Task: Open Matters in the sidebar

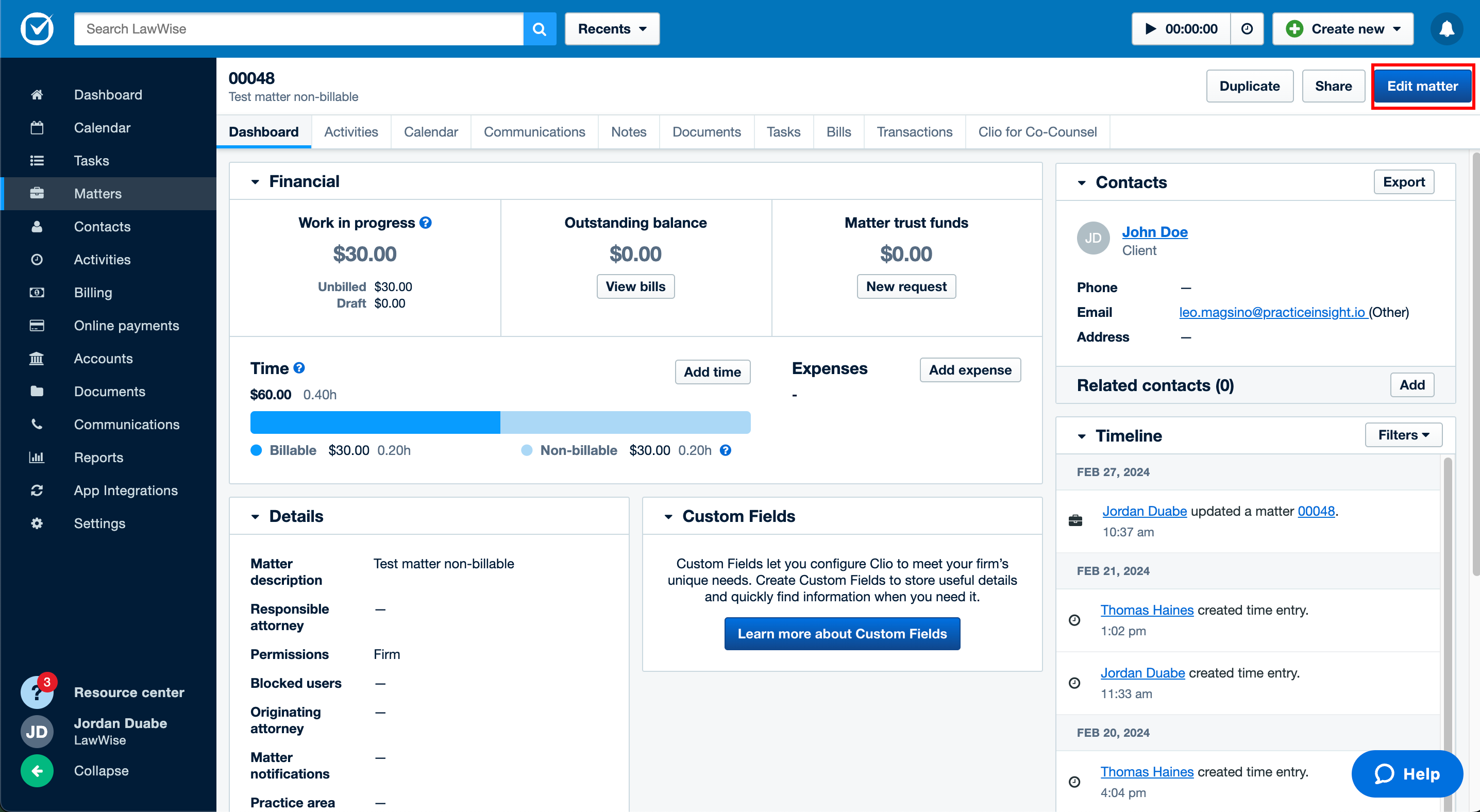Action: [108, 194]
